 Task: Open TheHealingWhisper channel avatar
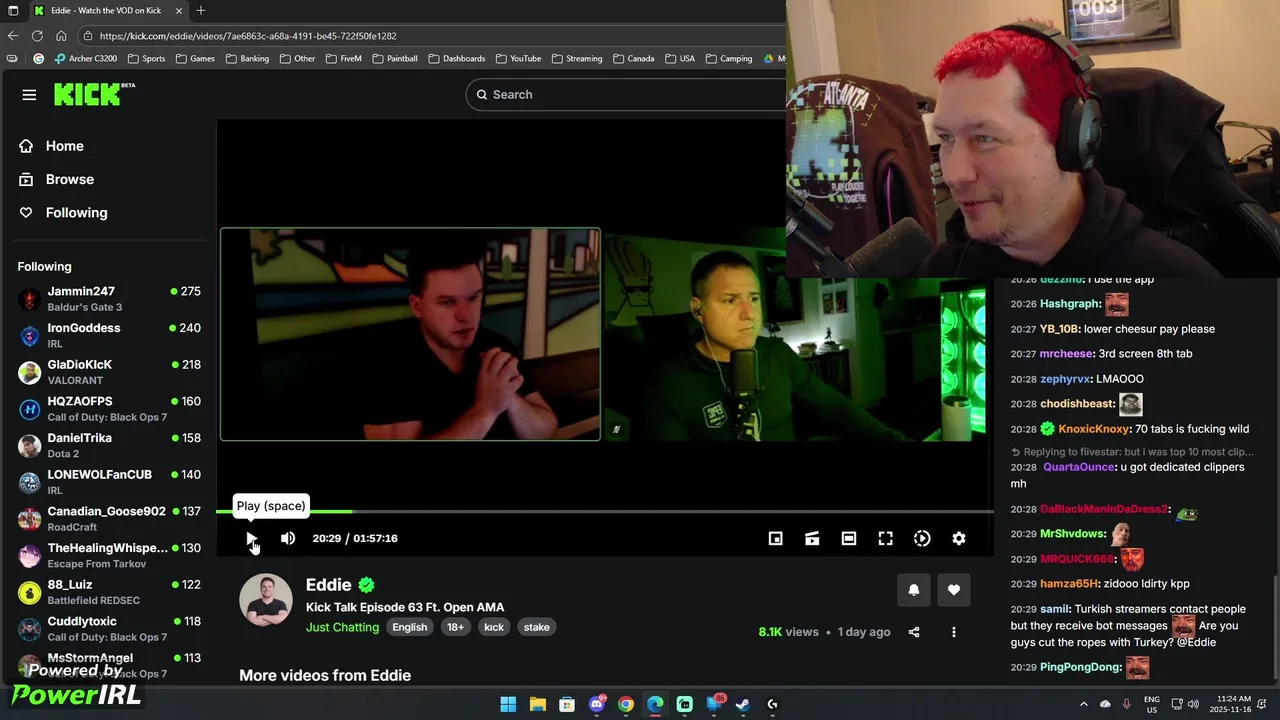point(30,555)
